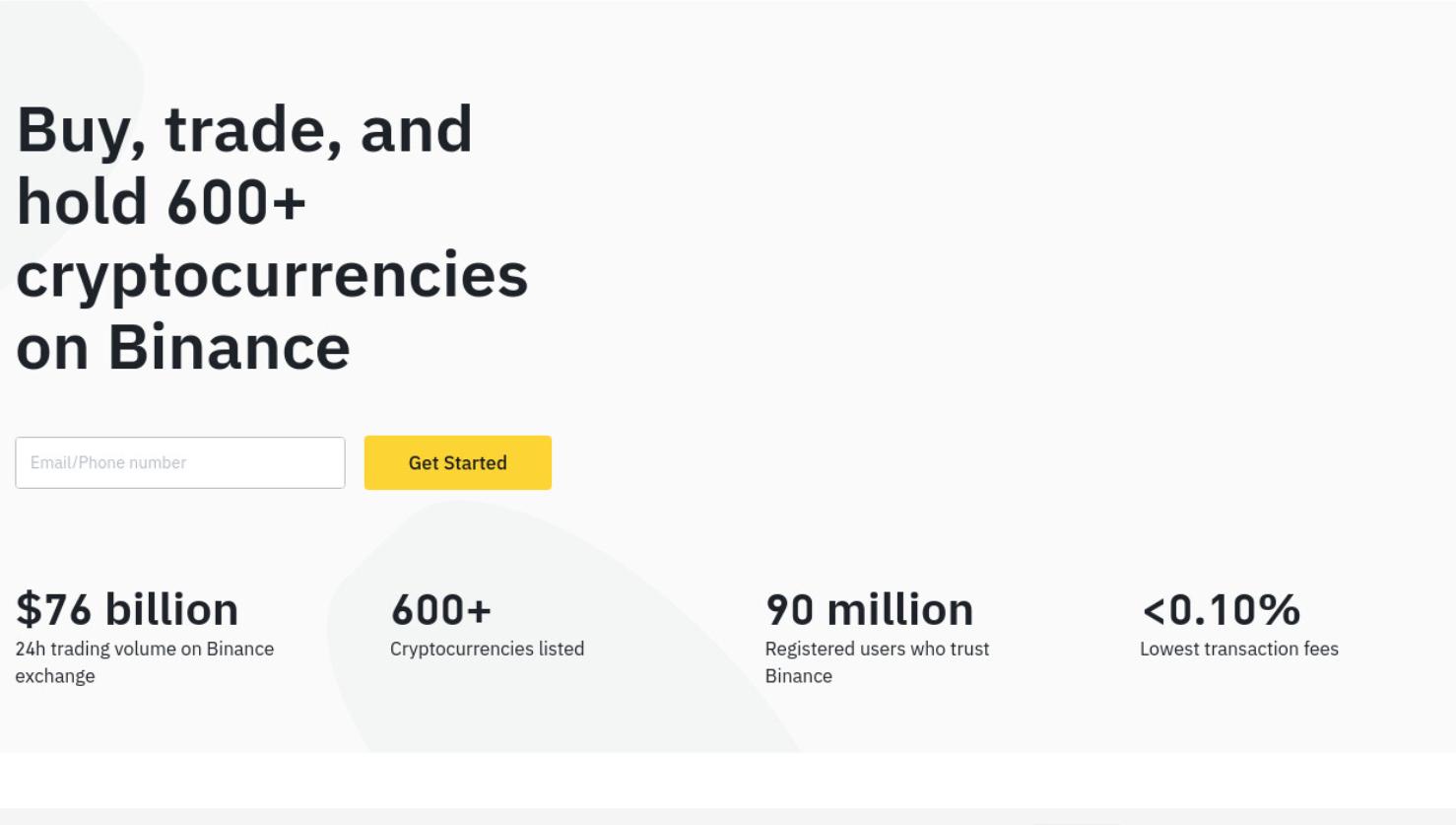Click the word 'Binance' below Registered users
The image size is (1456, 825).
[x=799, y=676]
